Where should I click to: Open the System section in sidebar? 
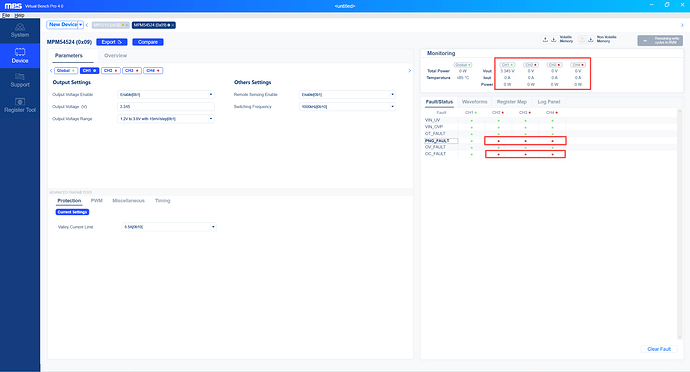coord(20,30)
